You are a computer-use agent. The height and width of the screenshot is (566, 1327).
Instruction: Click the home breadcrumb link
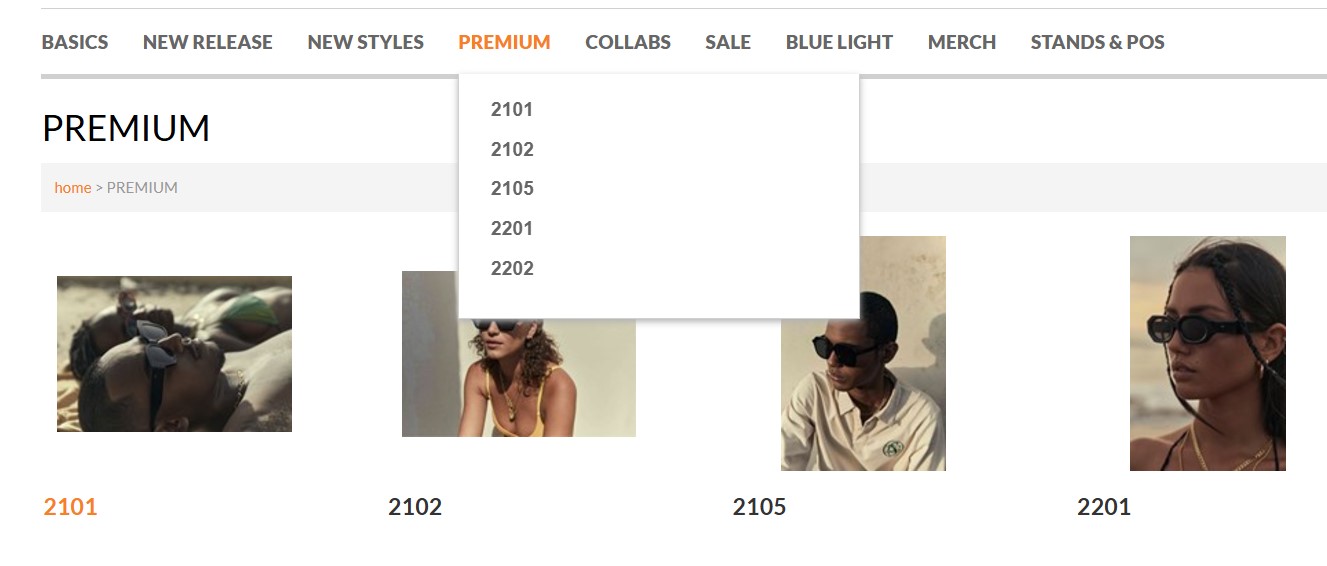tap(72, 188)
